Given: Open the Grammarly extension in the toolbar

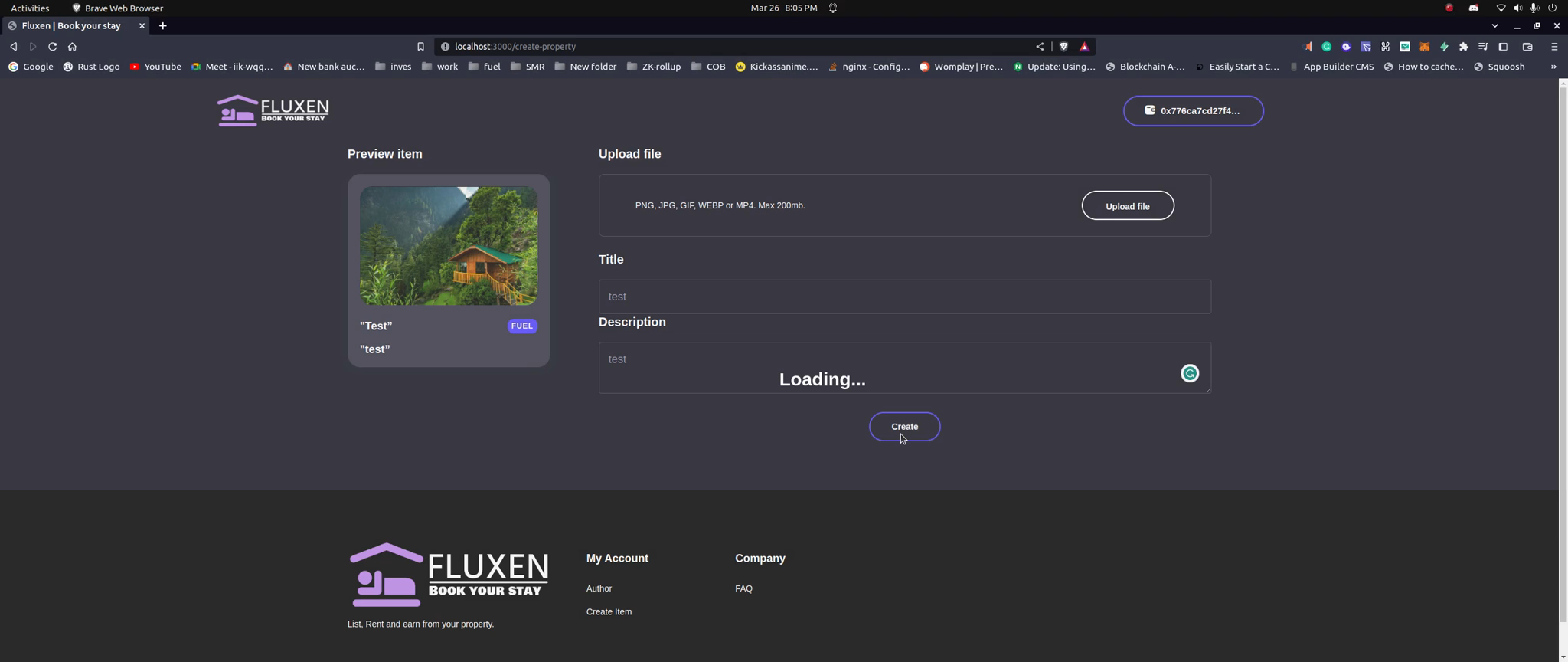Looking at the screenshot, I should [x=1327, y=47].
